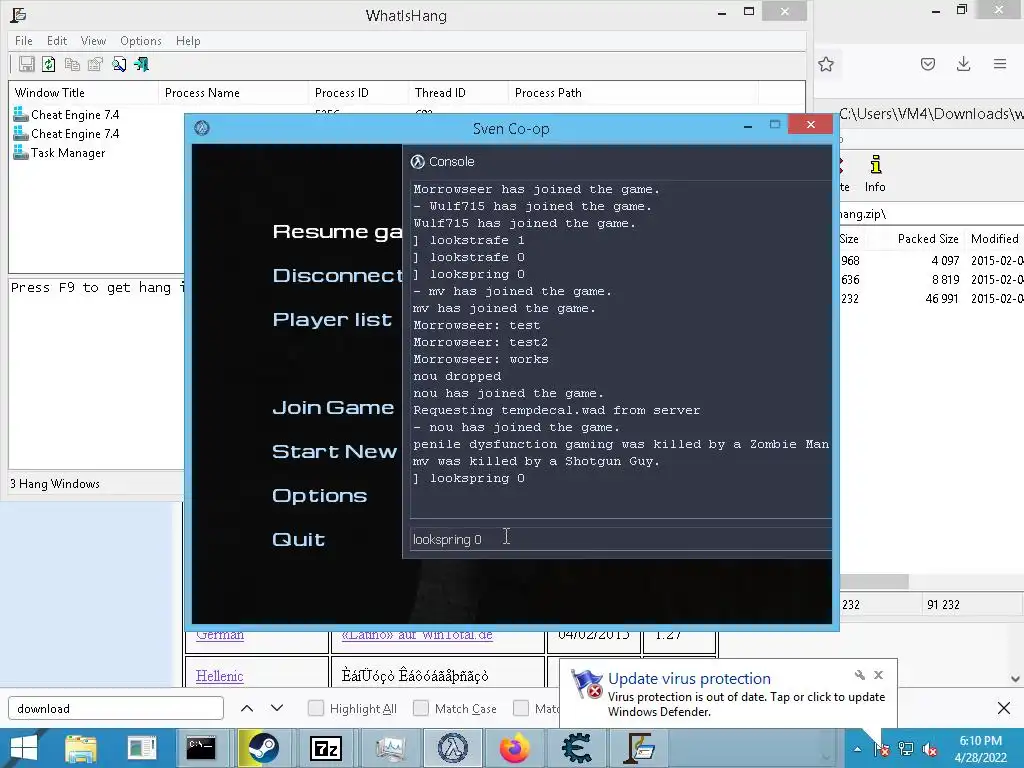The width and height of the screenshot is (1024, 768).
Task: Click Start New in Sven Co-op menu
Action: tap(334, 451)
